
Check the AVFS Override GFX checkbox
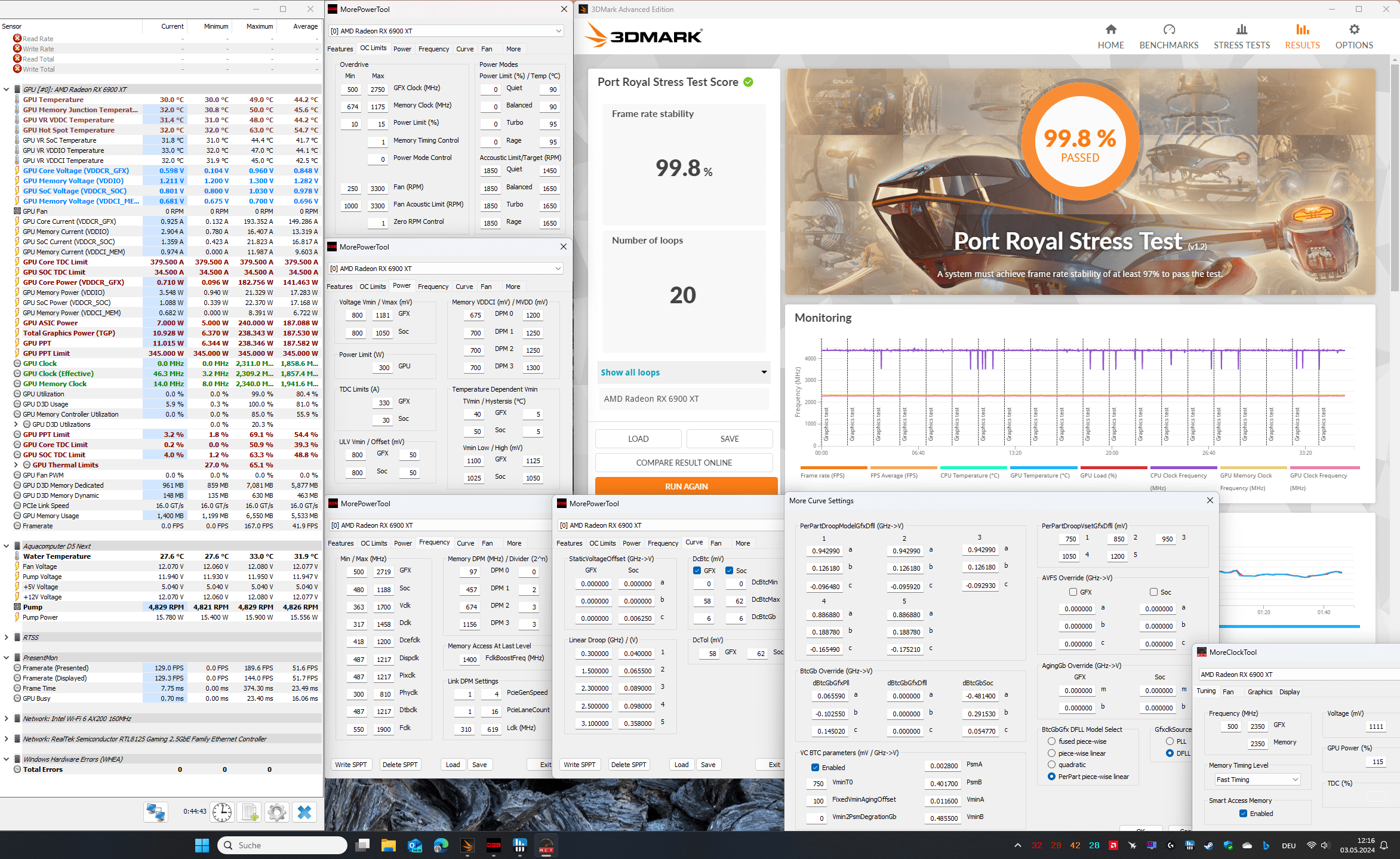1073,592
